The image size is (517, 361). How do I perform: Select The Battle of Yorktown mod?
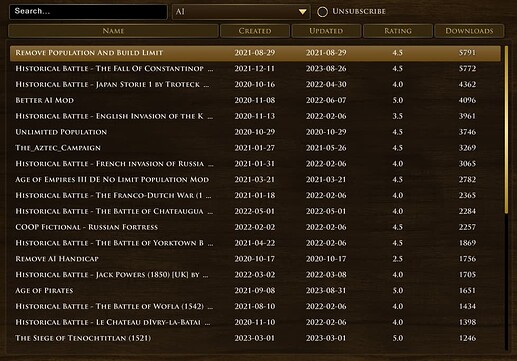point(255,243)
